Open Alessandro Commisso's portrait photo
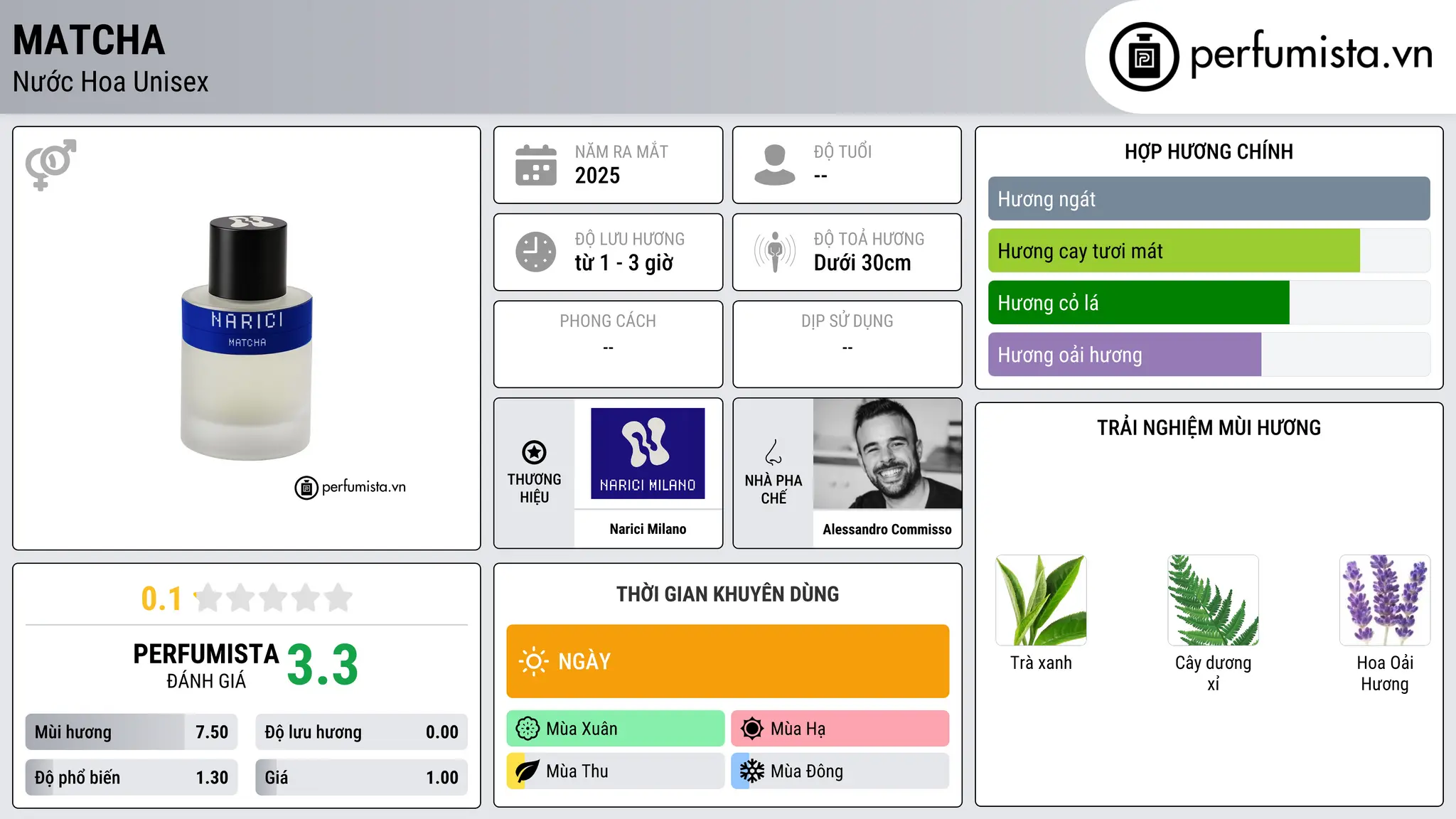 pos(887,454)
